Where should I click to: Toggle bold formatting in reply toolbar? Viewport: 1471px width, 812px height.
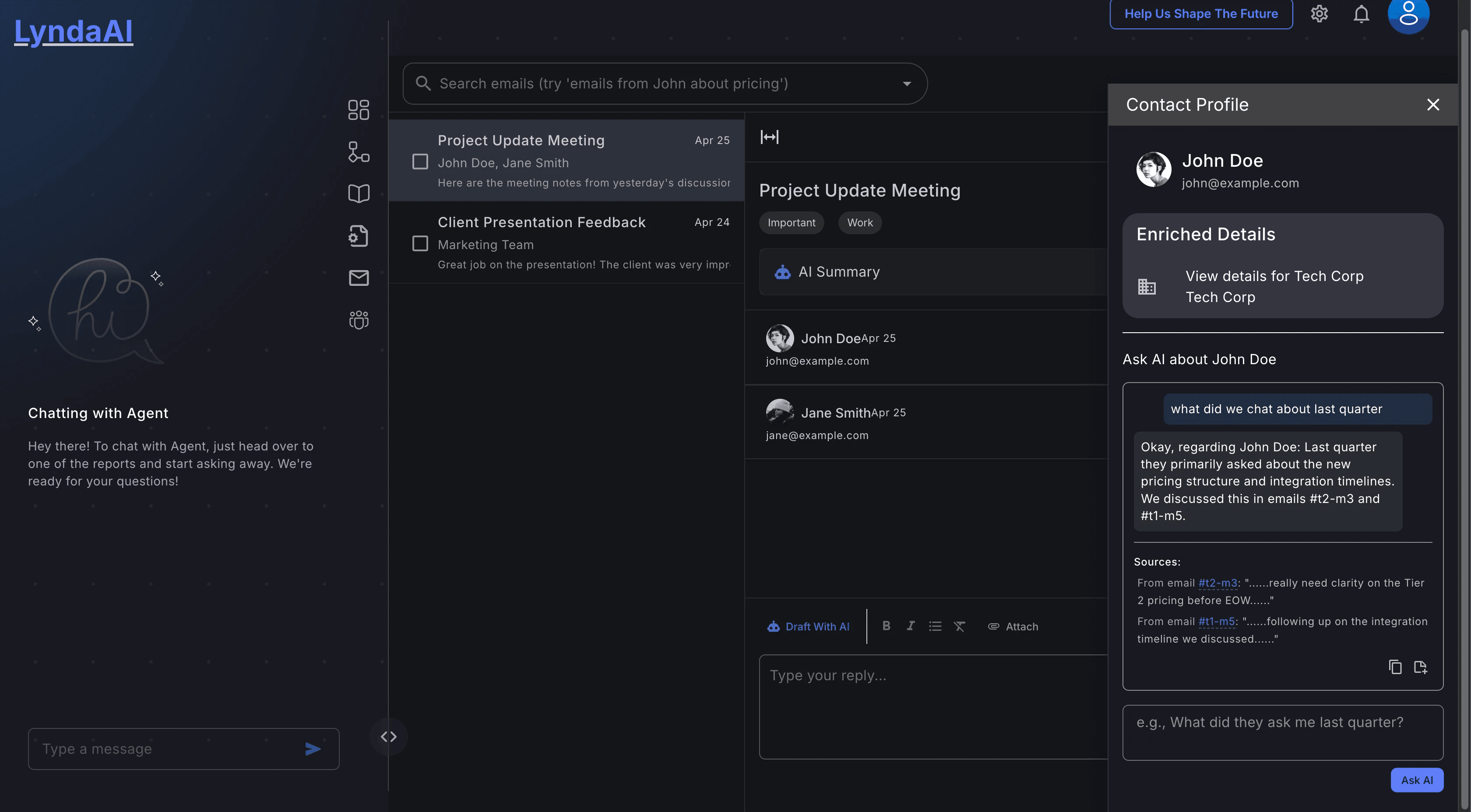coord(886,626)
